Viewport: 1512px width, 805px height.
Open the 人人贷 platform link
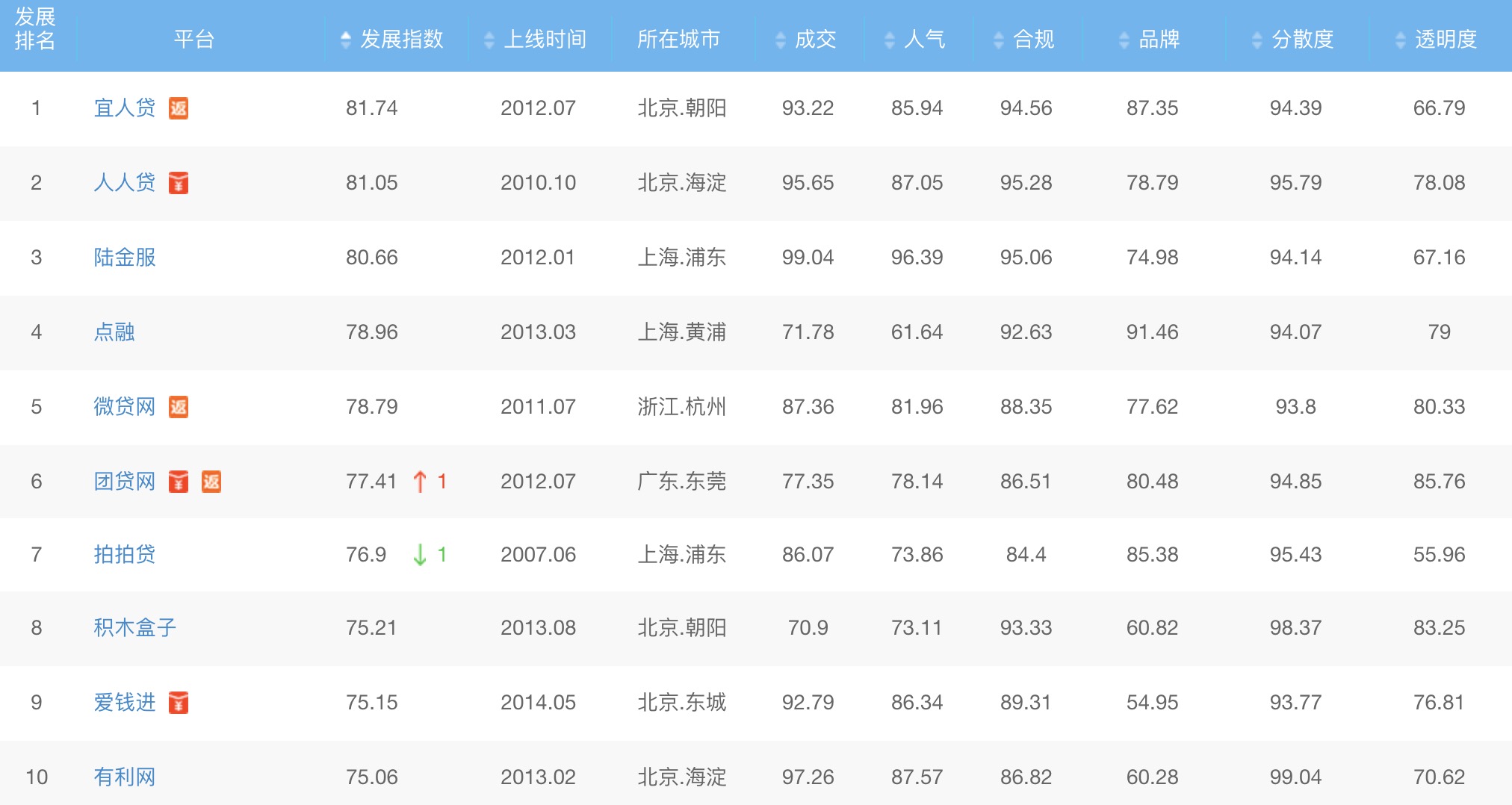pyautogui.click(x=125, y=183)
